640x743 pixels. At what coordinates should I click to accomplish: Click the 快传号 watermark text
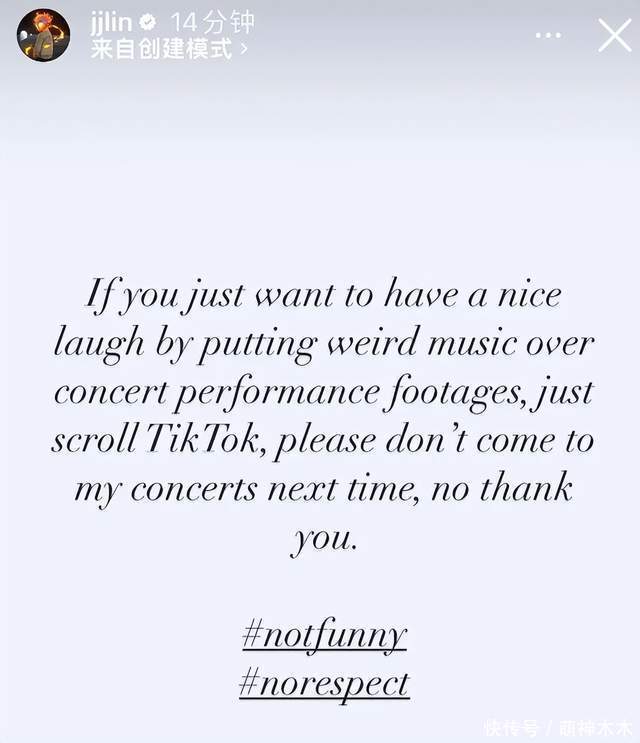click(x=511, y=727)
